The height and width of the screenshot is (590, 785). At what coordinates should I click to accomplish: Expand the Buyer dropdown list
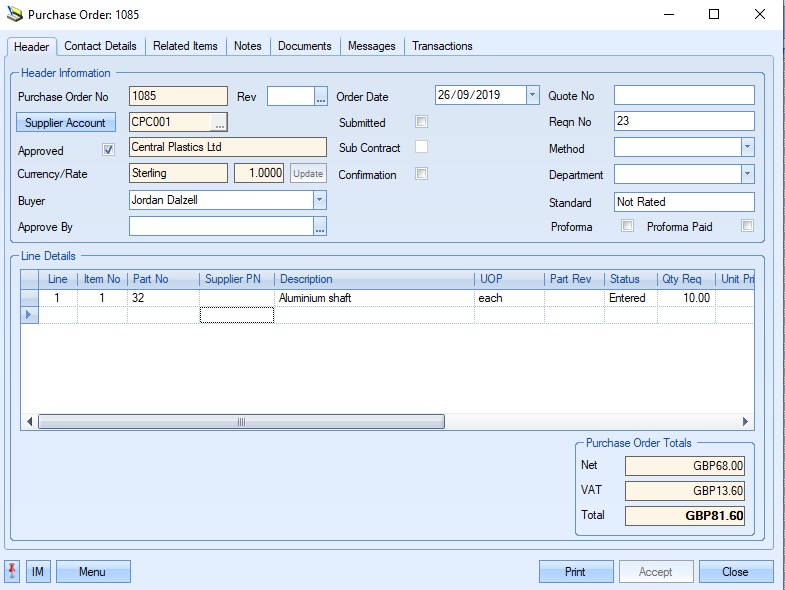(x=320, y=200)
